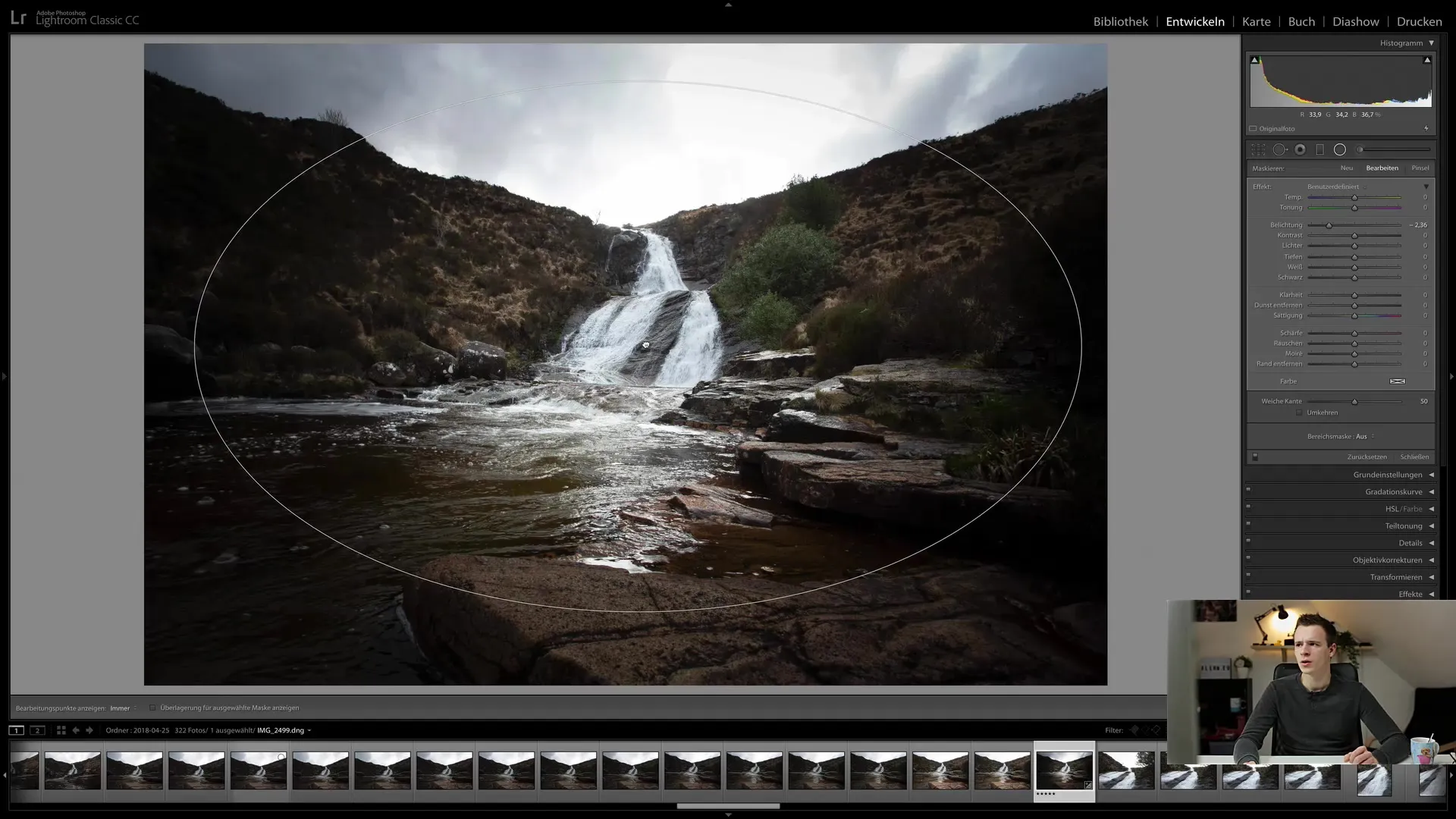Toggle the Details panel switch
Screen dimensions: 1456x819
point(1248,541)
